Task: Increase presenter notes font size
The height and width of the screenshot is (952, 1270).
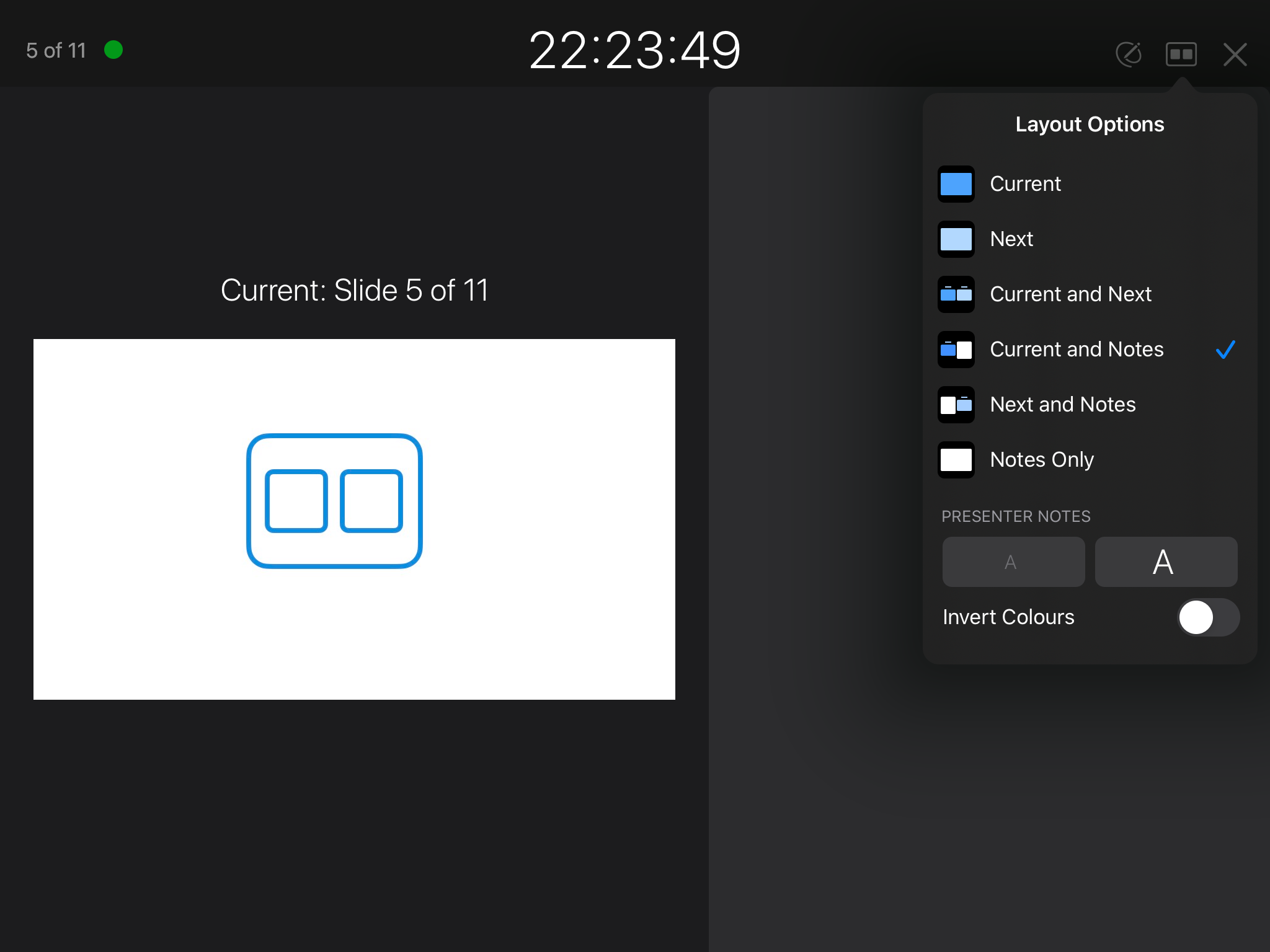Action: point(1166,562)
